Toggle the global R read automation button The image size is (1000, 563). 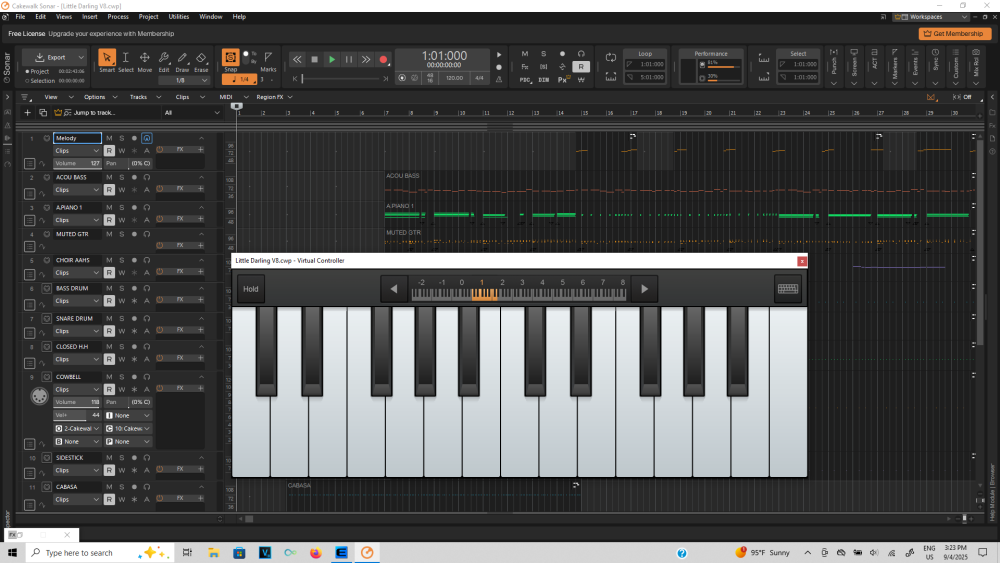point(581,66)
